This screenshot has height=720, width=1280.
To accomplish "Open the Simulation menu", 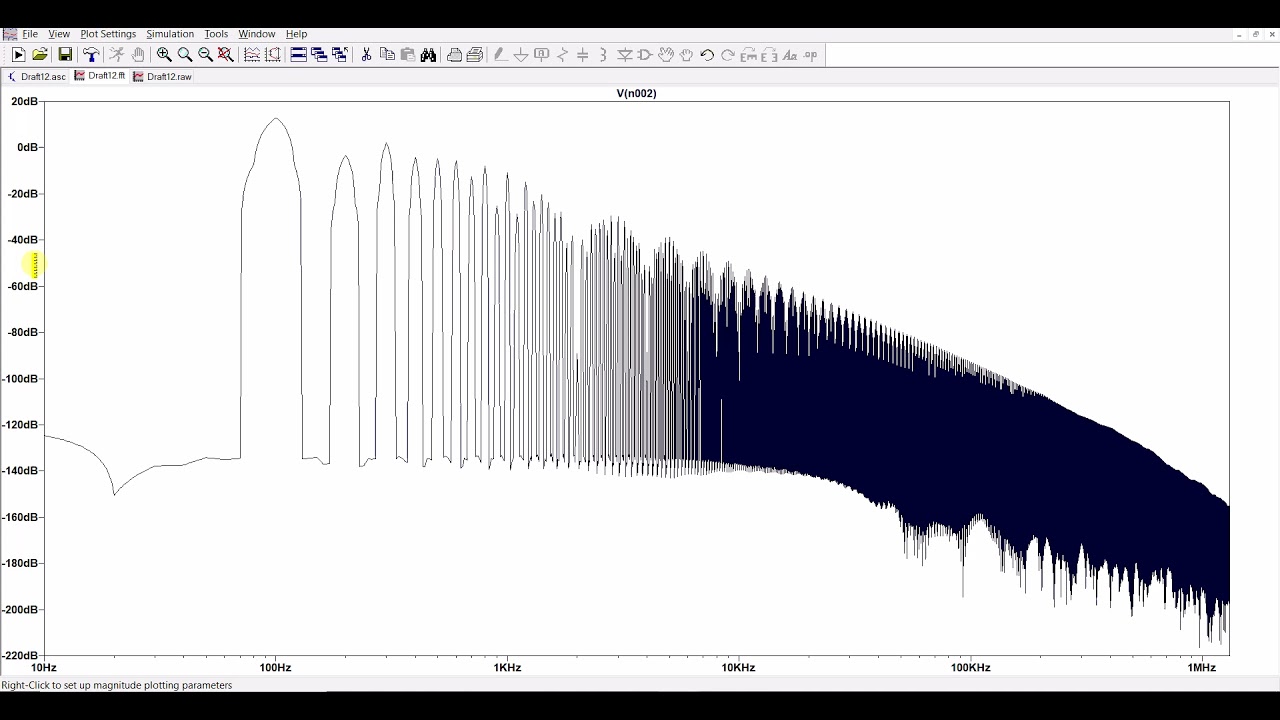I will (170, 34).
